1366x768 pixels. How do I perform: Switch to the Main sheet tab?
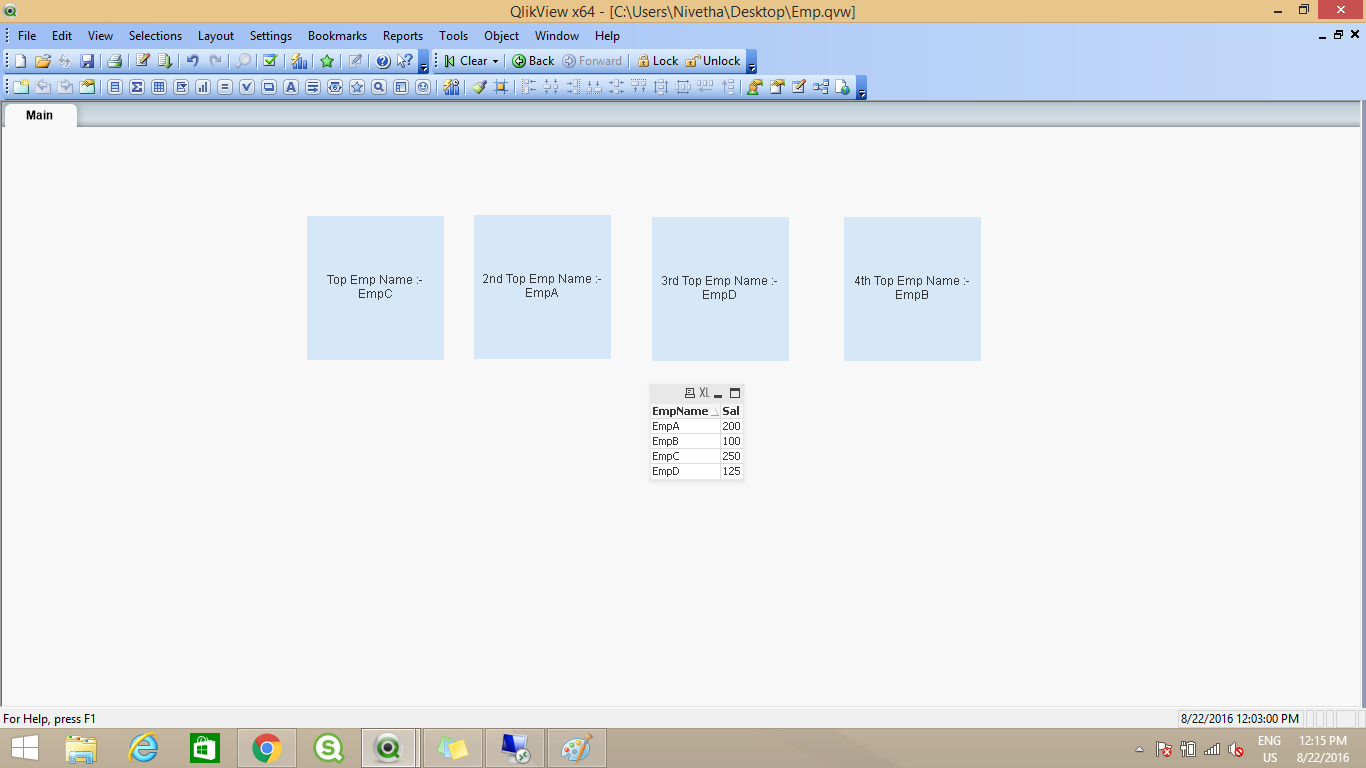[40, 115]
